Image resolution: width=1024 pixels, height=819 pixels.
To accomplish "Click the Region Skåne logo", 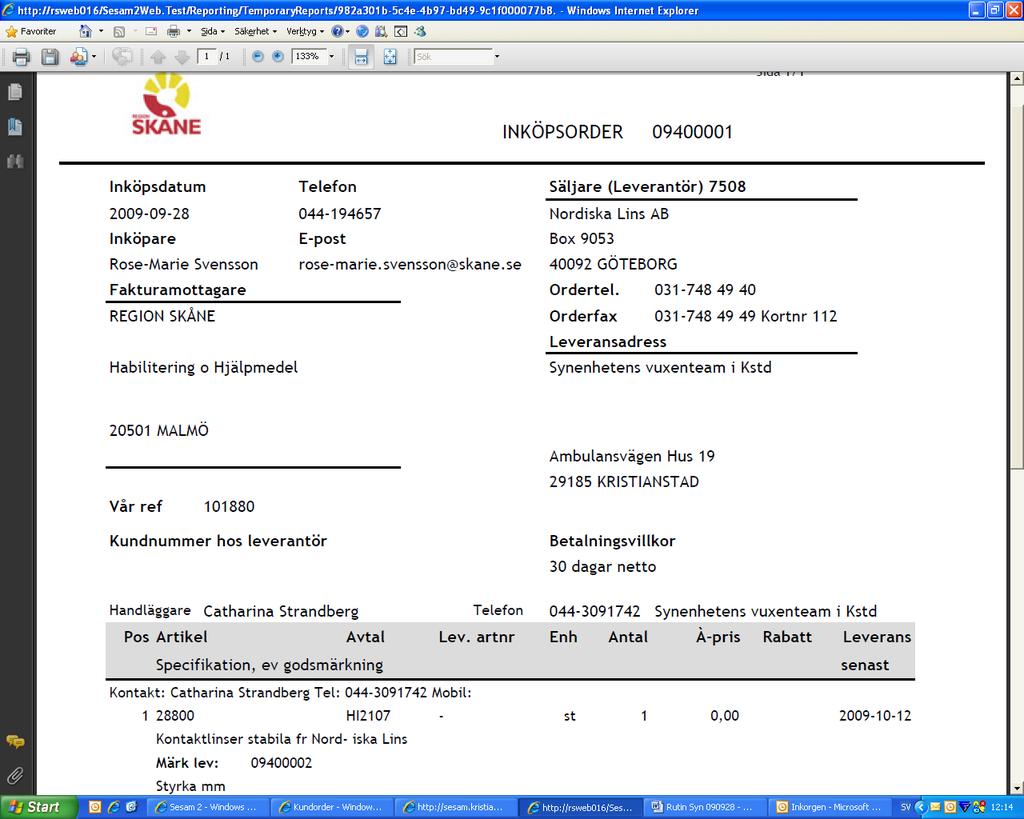I will (x=167, y=104).
